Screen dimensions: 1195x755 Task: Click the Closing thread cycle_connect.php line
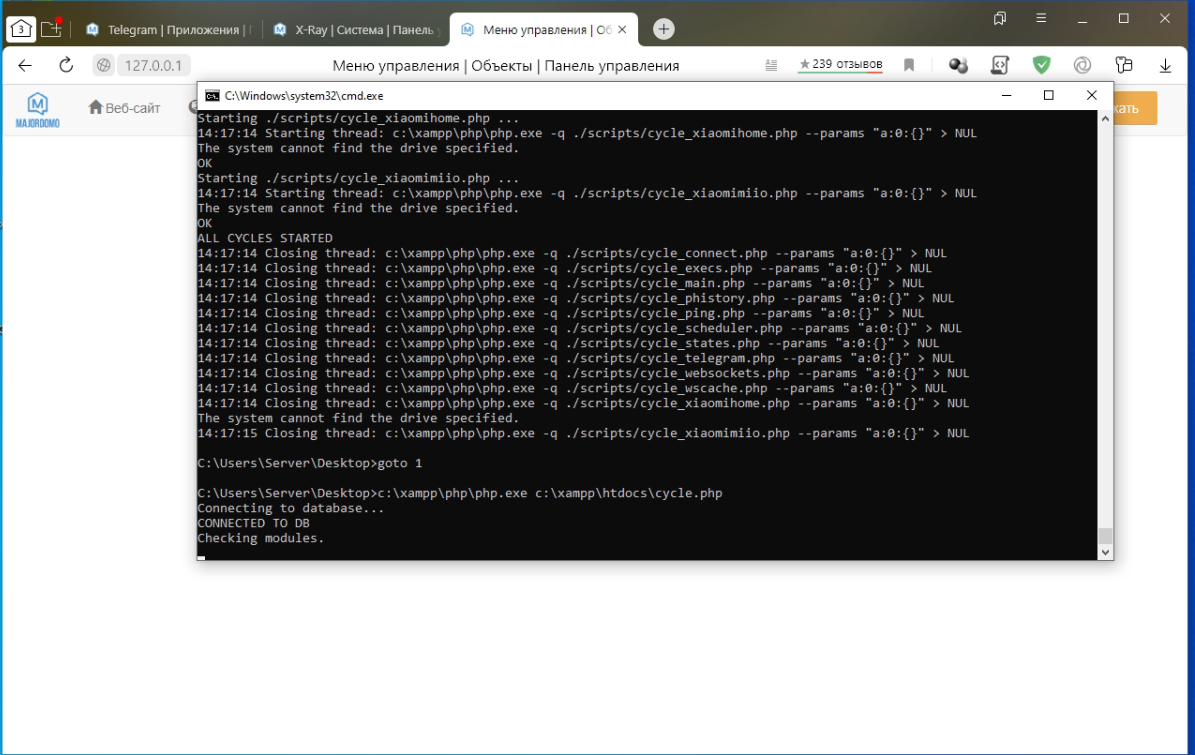click(x=572, y=253)
